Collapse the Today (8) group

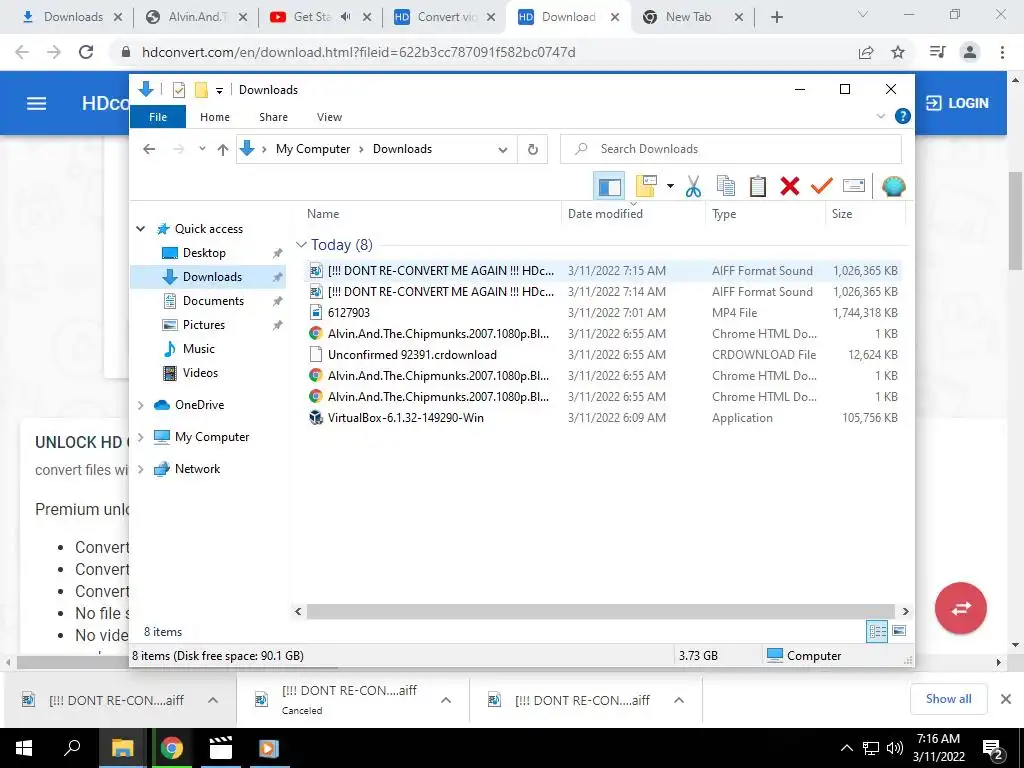coord(301,245)
